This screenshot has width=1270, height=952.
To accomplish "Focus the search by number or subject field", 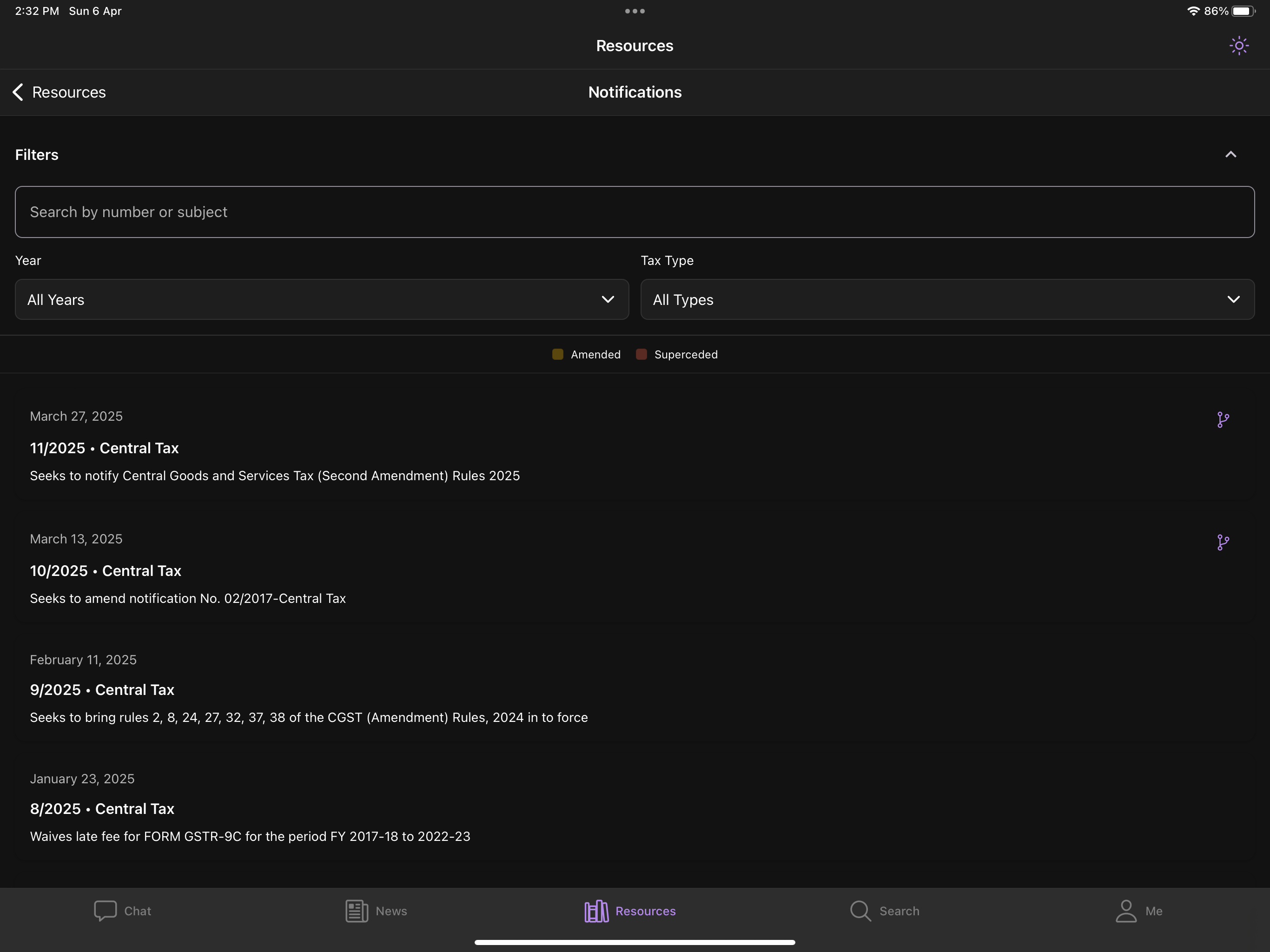I will click(635, 212).
